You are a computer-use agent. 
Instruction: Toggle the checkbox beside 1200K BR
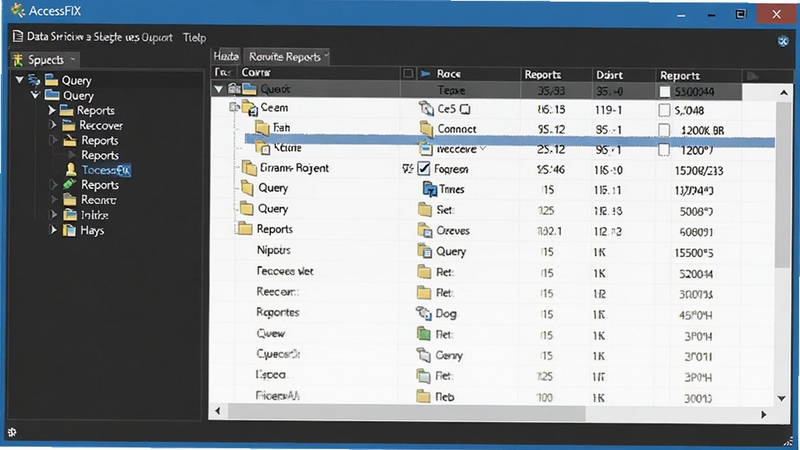pos(664,130)
